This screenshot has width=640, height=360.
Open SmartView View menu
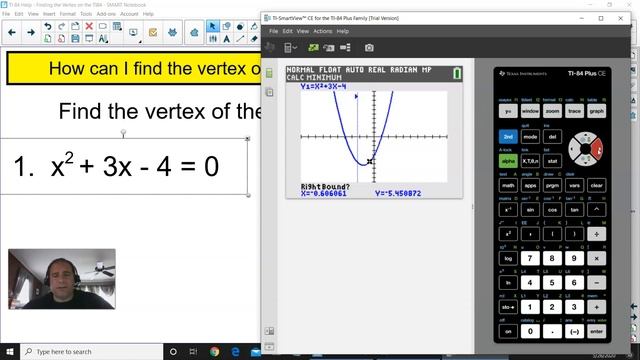coord(302,31)
